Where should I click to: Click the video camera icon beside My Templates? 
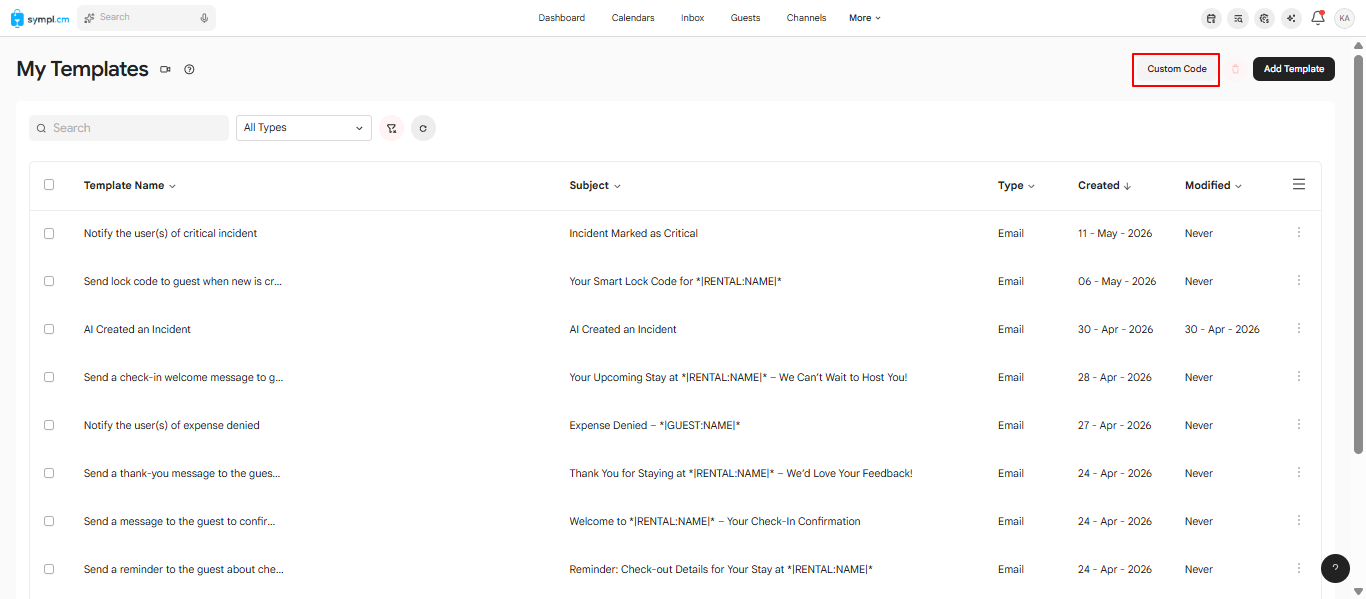pos(165,69)
